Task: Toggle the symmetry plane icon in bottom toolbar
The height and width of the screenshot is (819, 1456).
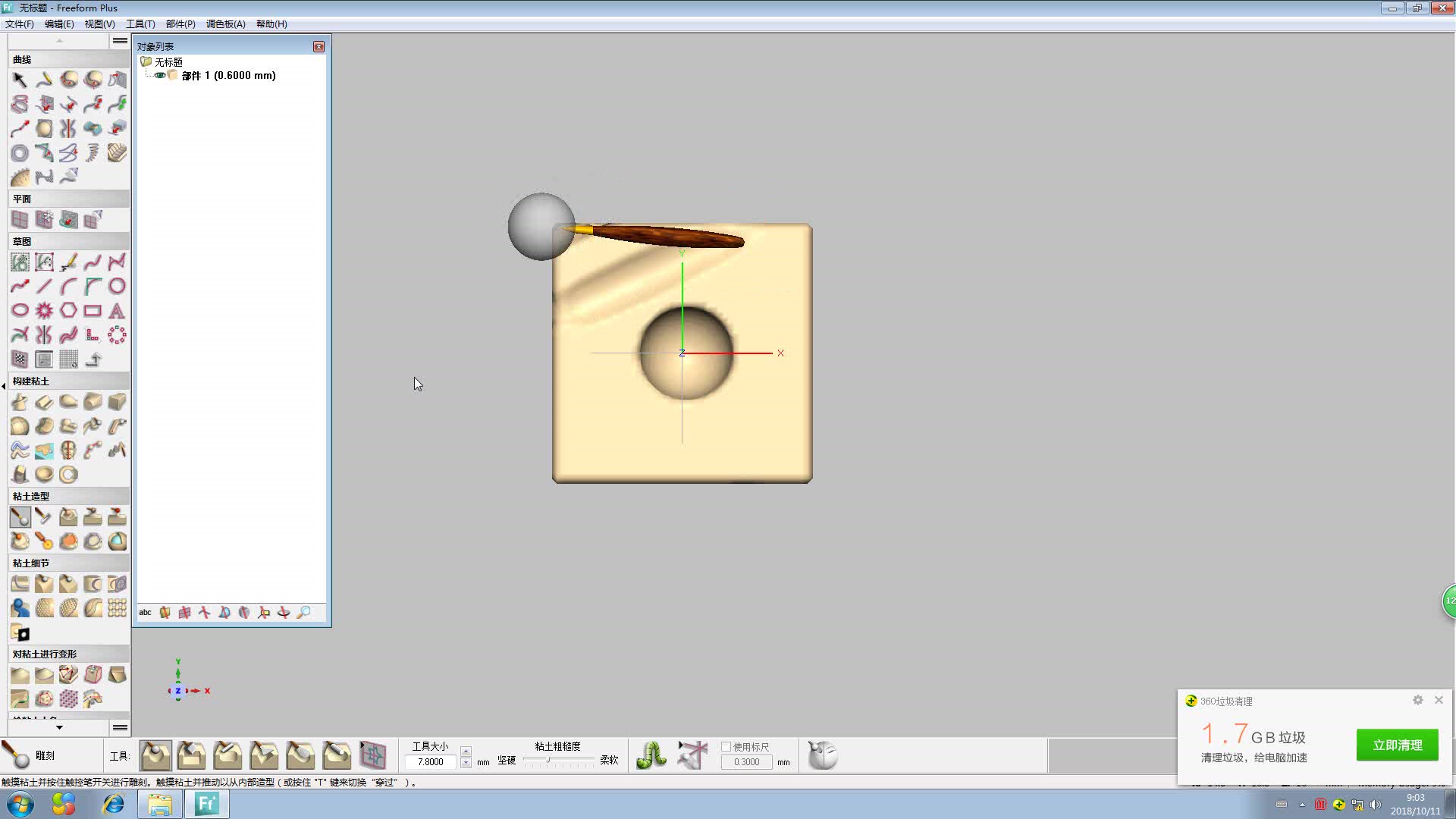Action: tap(692, 755)
